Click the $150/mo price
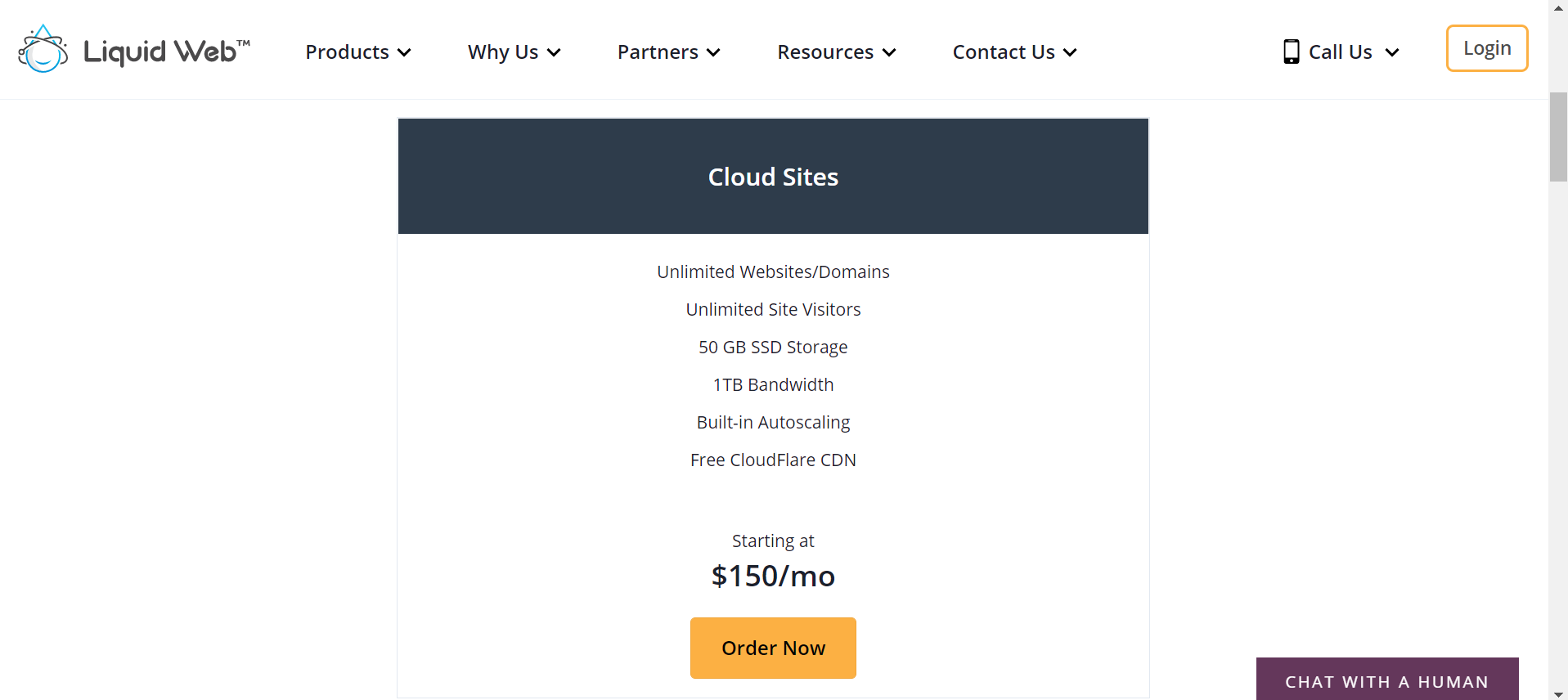 click(773, 576)
